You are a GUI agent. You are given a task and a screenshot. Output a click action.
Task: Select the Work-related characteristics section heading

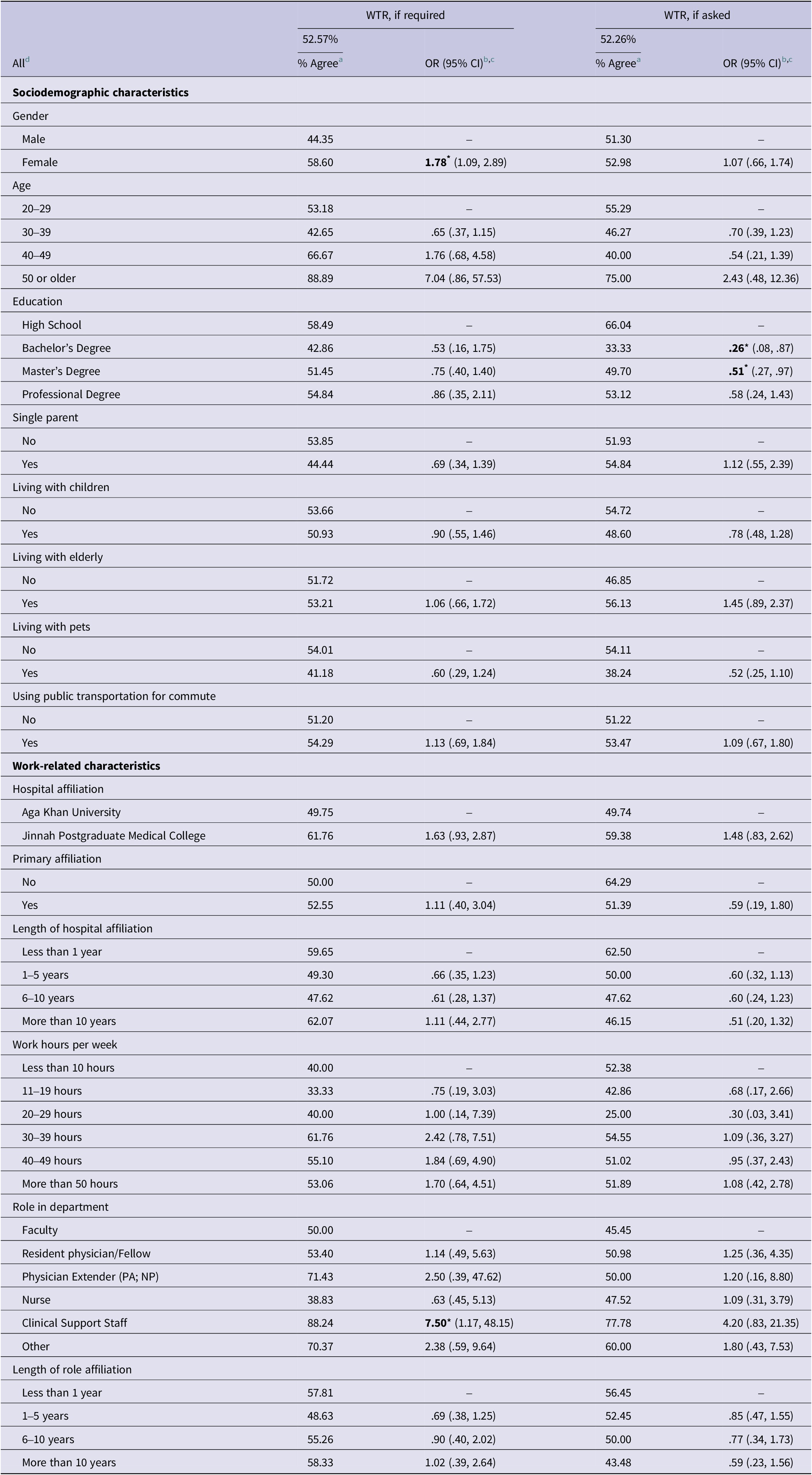pos(86,766)
